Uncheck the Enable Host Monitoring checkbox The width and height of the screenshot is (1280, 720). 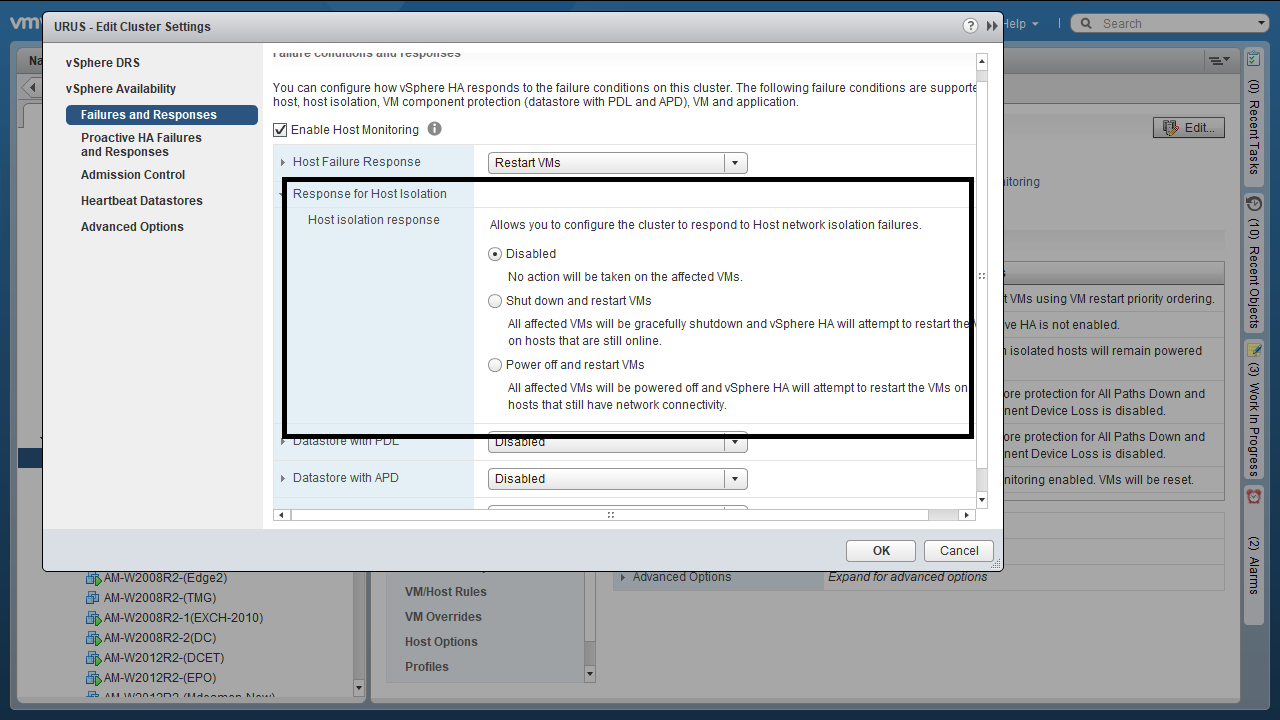(281, 130)
